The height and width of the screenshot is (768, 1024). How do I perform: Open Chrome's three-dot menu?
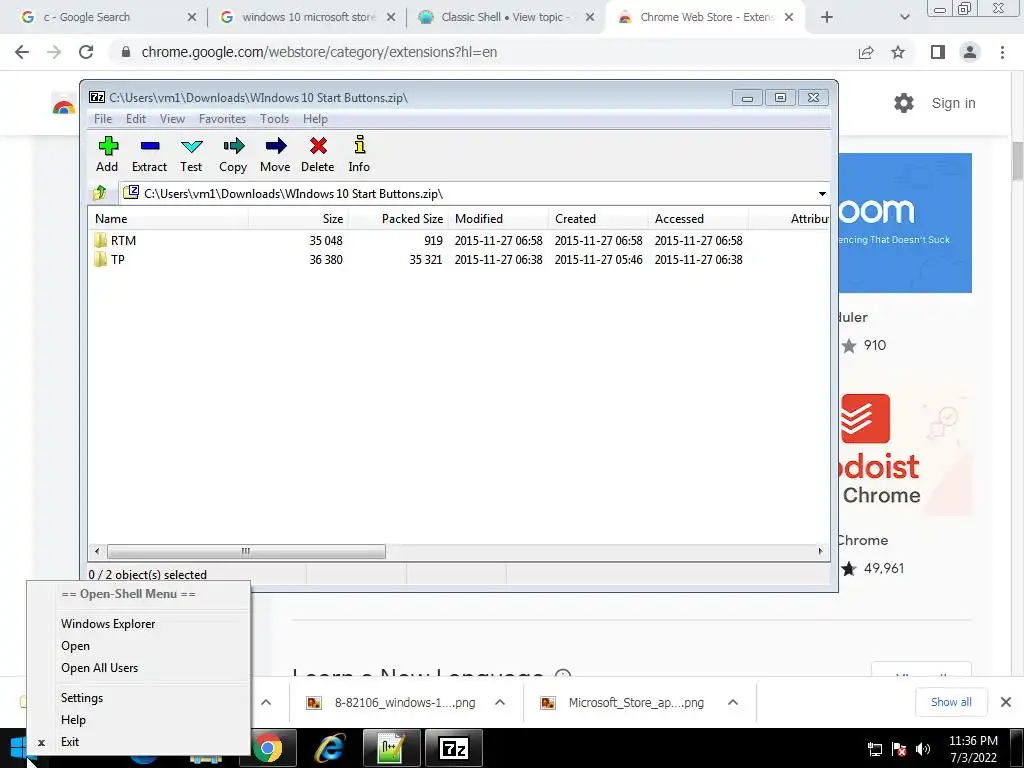tap(1002, 52)
